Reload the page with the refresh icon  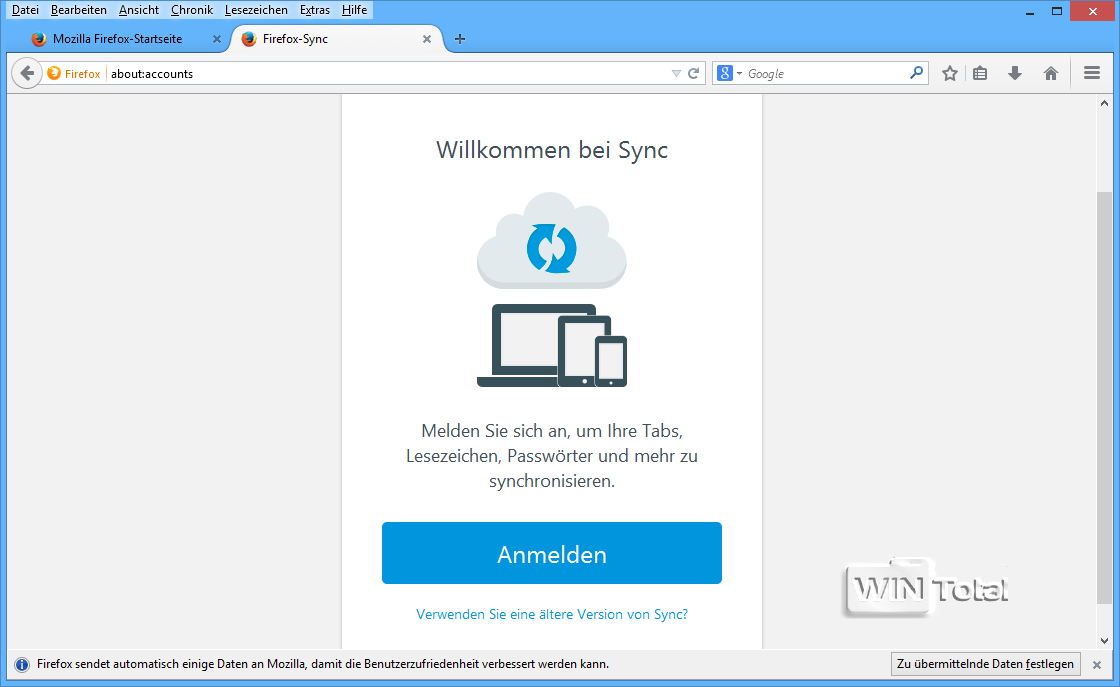click(693, 74)
